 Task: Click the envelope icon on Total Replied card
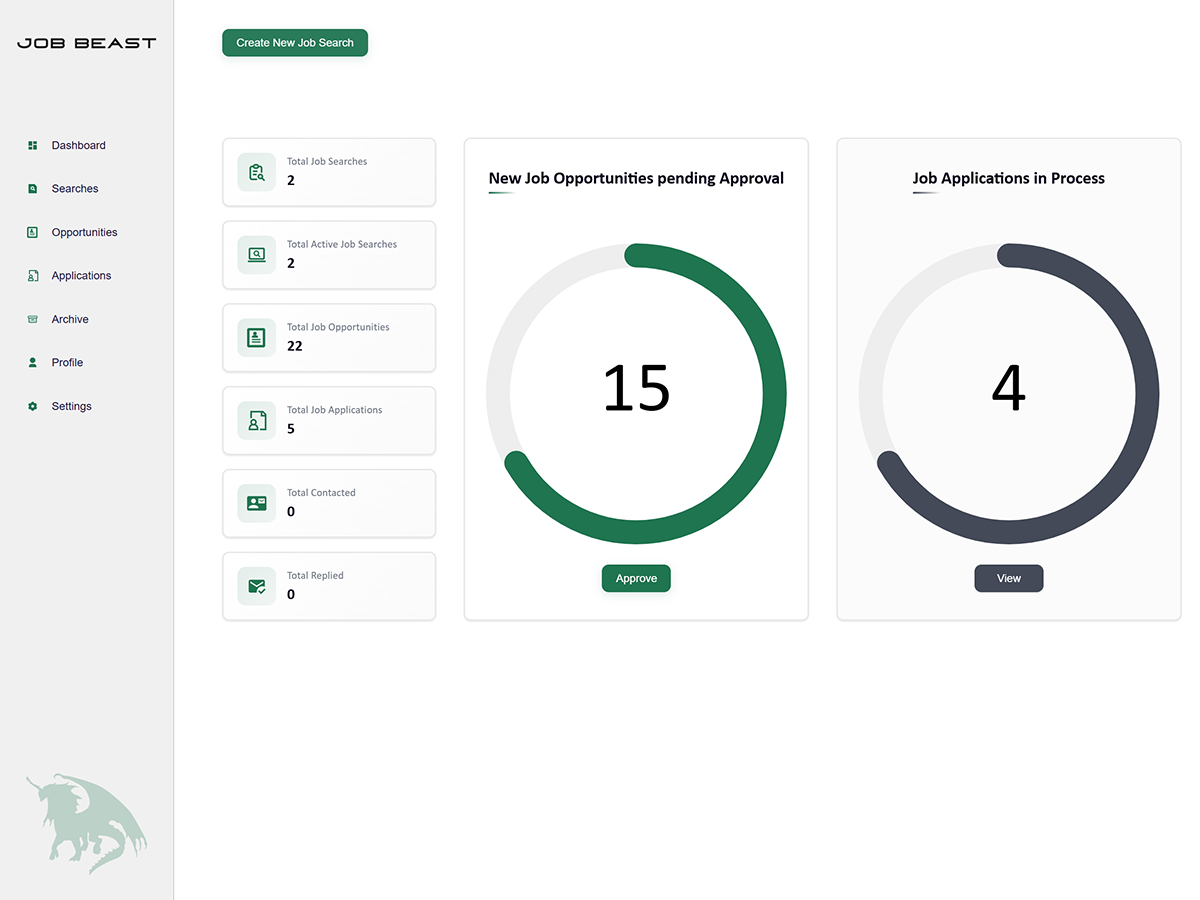257,586
